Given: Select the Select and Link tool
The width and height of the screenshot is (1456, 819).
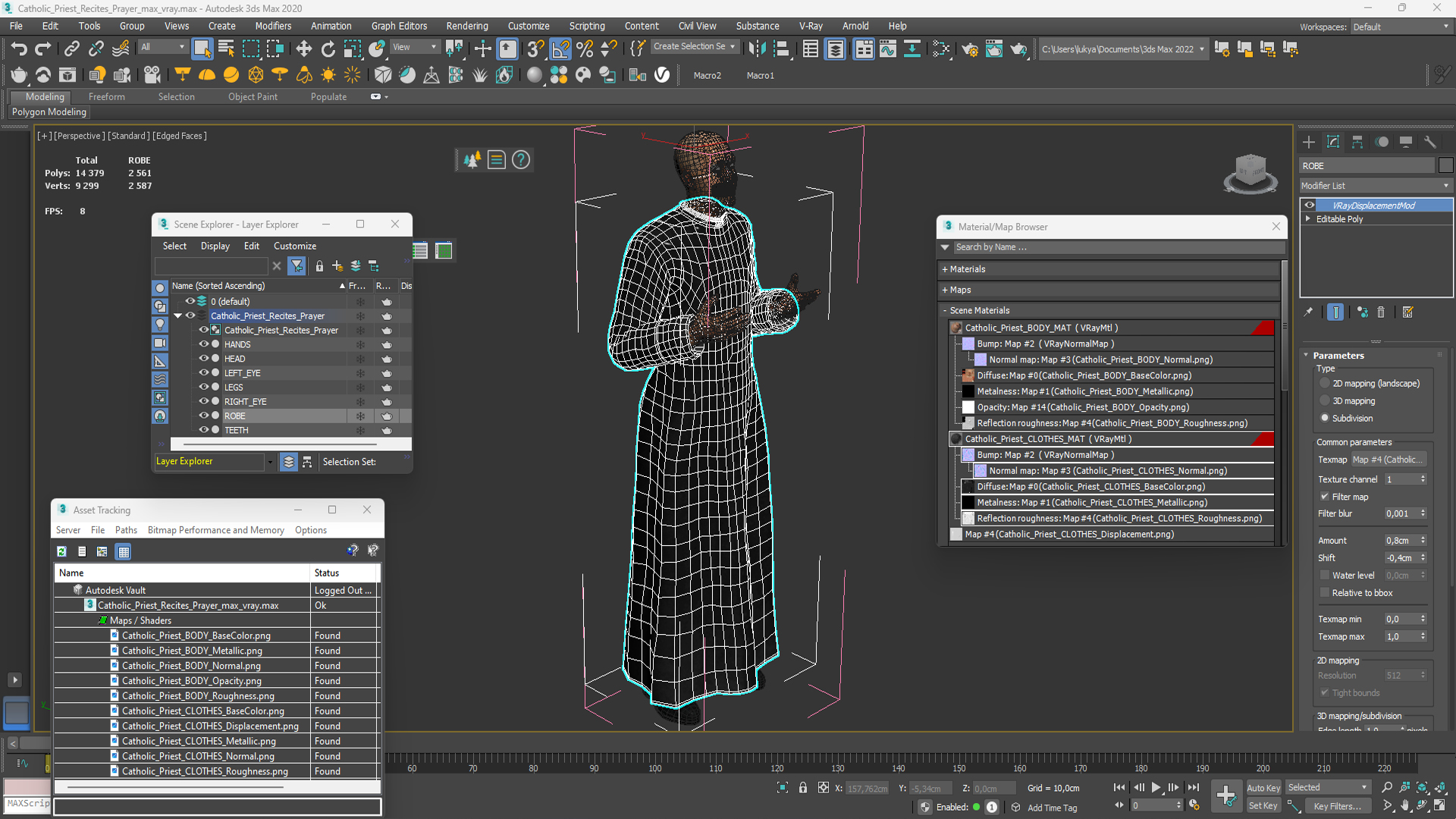Looking at the screenshot, I should click(71, 49).
